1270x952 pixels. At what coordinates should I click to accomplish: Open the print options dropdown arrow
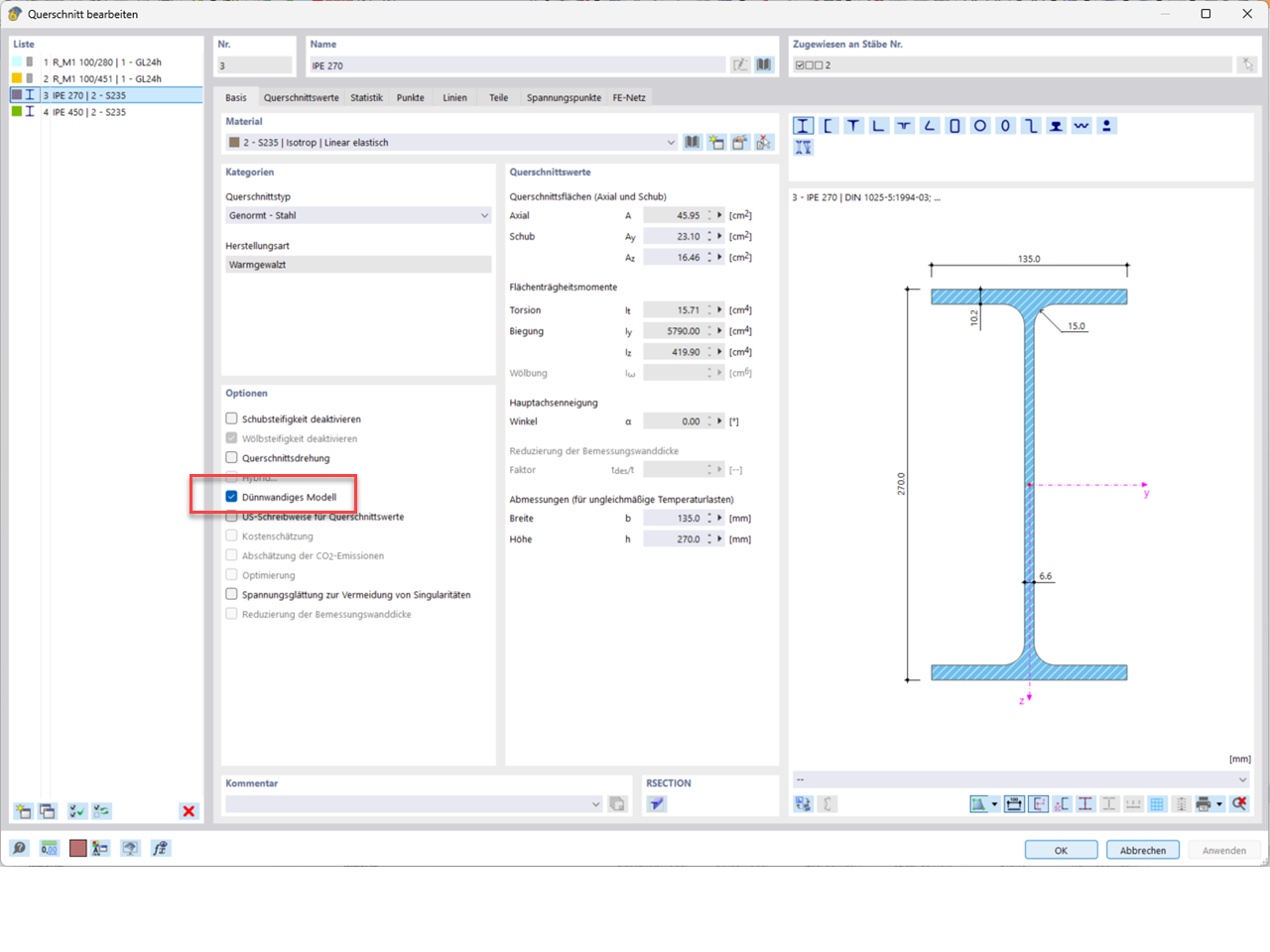(1219, 804)
